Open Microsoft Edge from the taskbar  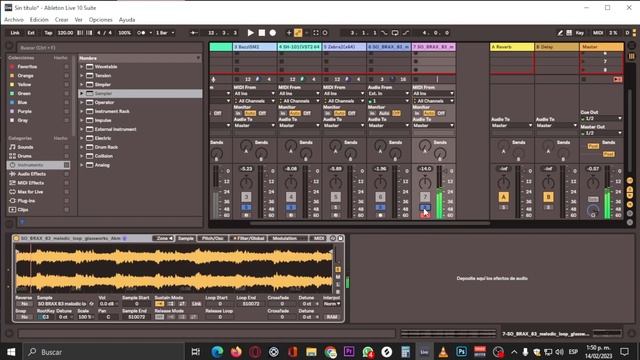[217, 352]
